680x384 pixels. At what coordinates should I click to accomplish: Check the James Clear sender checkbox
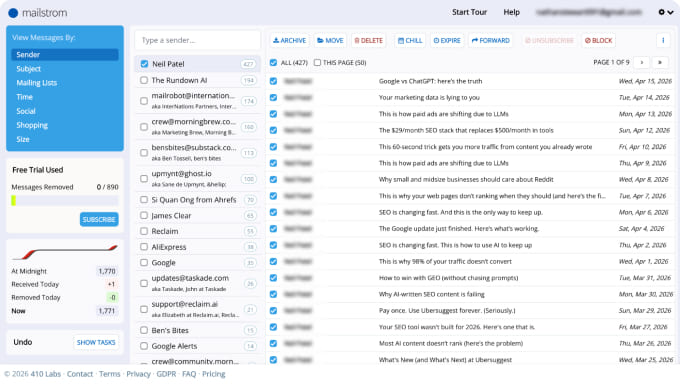click(x=144, y=216)
